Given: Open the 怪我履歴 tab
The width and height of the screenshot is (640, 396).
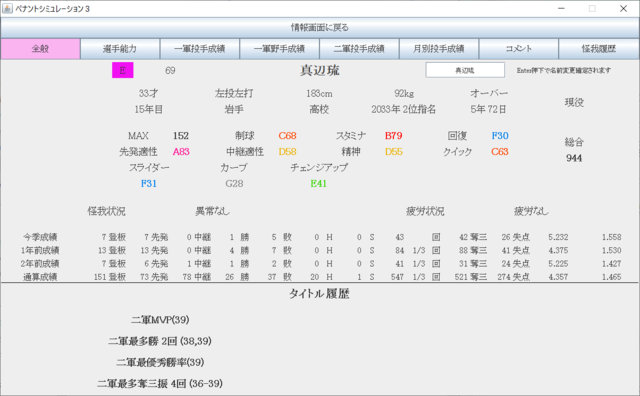Looking at the screenshot, I should pos(598,49).
